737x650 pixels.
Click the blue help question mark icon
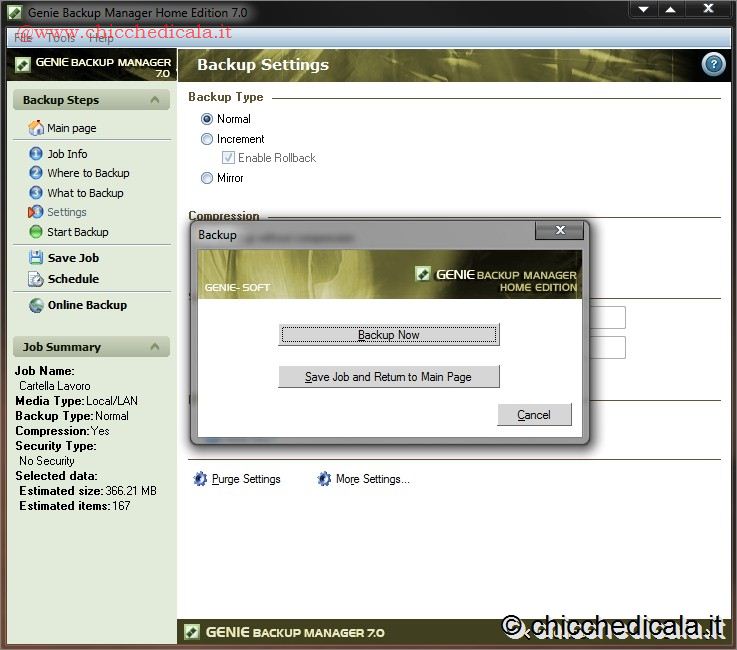click(x=713, y=65)
